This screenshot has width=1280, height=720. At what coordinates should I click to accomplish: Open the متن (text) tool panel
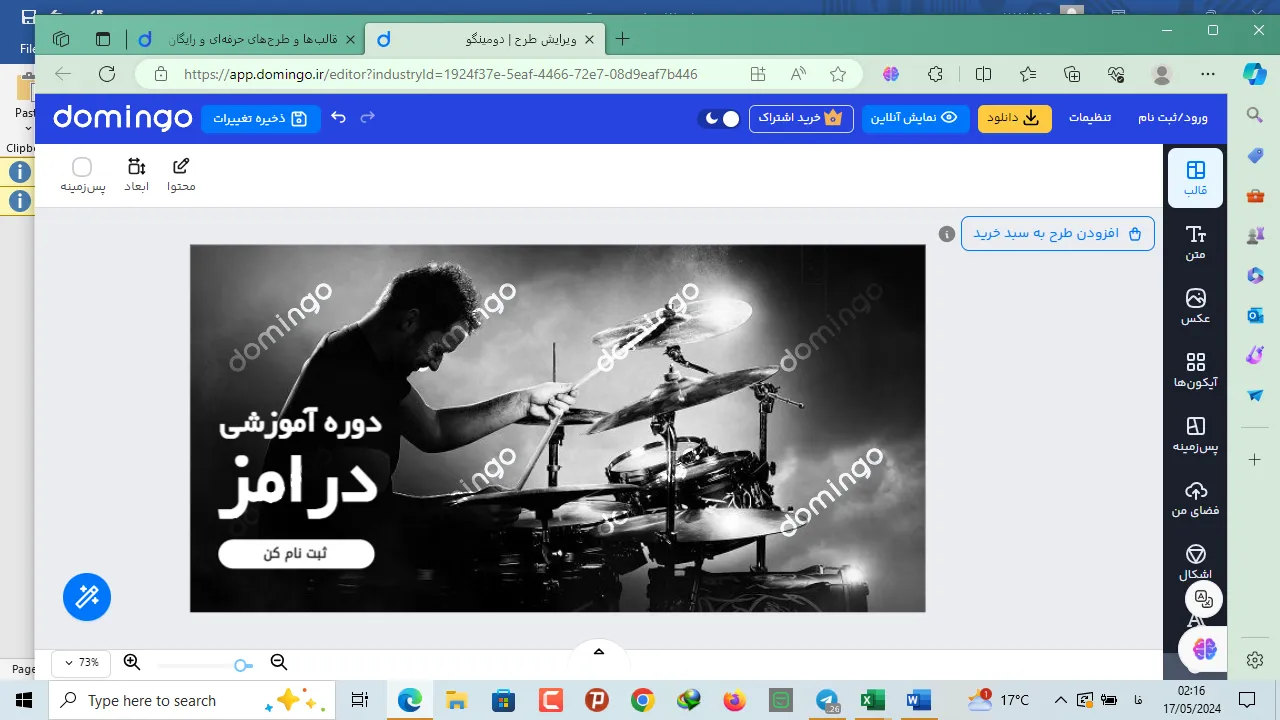click(1195, 243)
